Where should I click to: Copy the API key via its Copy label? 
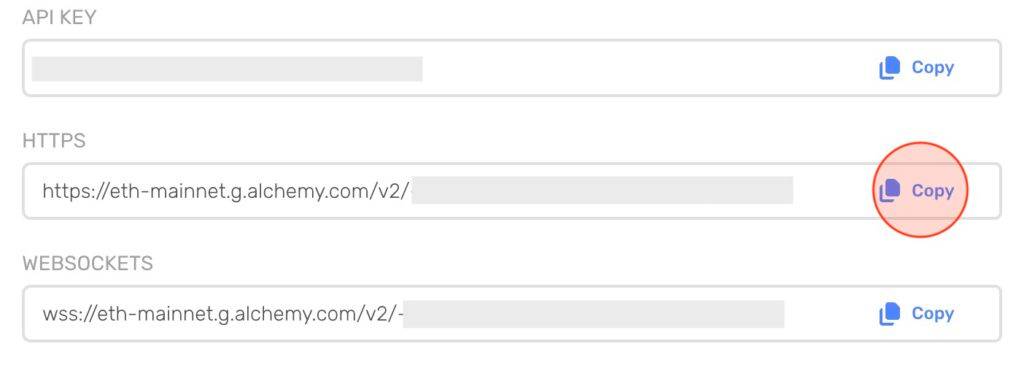pyautogui.click(x=933, y=67)
